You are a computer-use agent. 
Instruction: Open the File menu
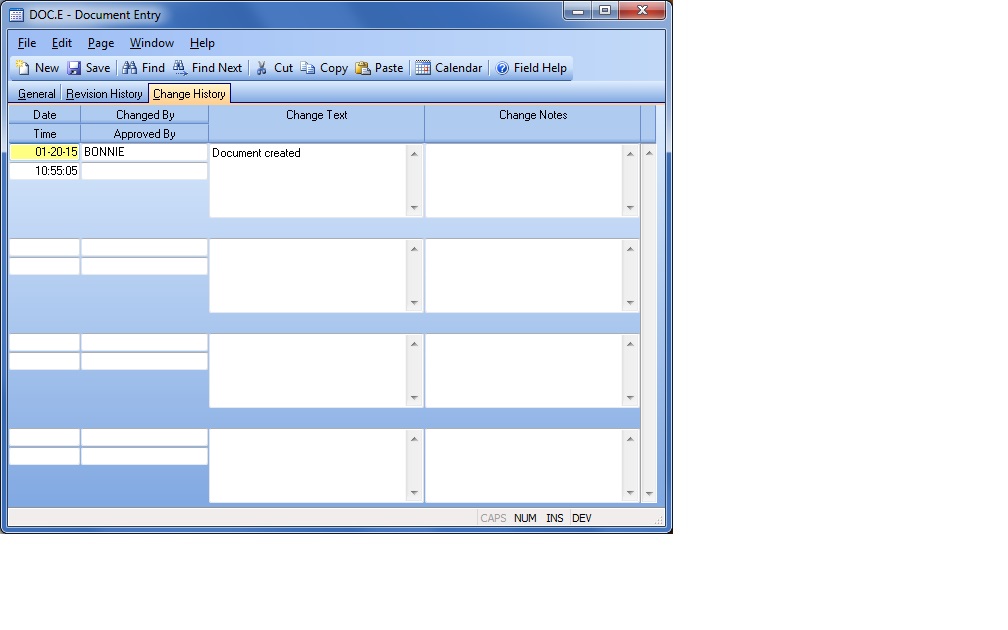coord(27,43)
